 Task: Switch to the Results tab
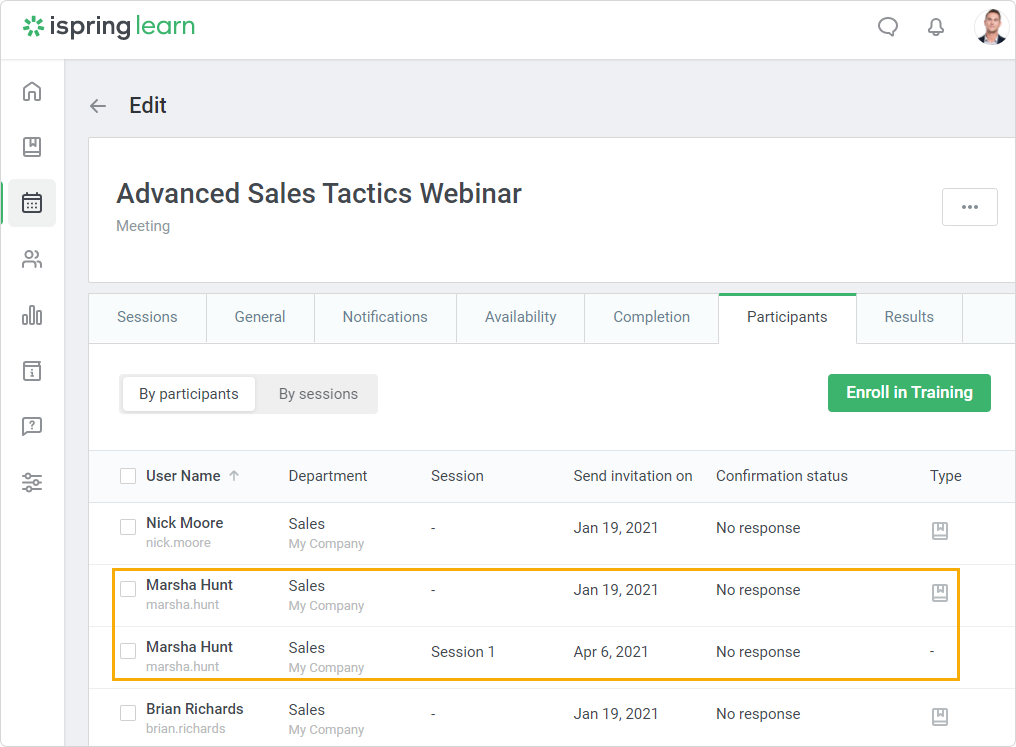pos(909,317)
